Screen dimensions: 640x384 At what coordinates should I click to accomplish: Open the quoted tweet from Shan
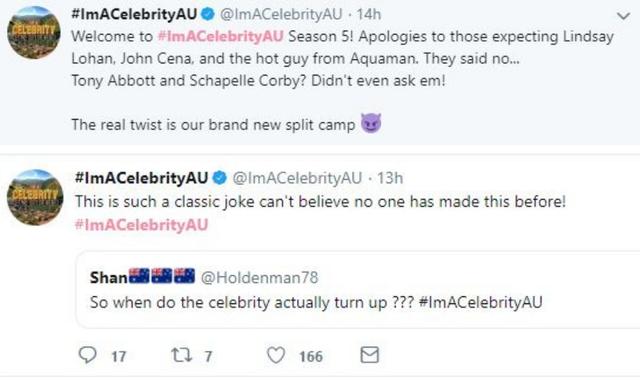click(x=358, y=290)
